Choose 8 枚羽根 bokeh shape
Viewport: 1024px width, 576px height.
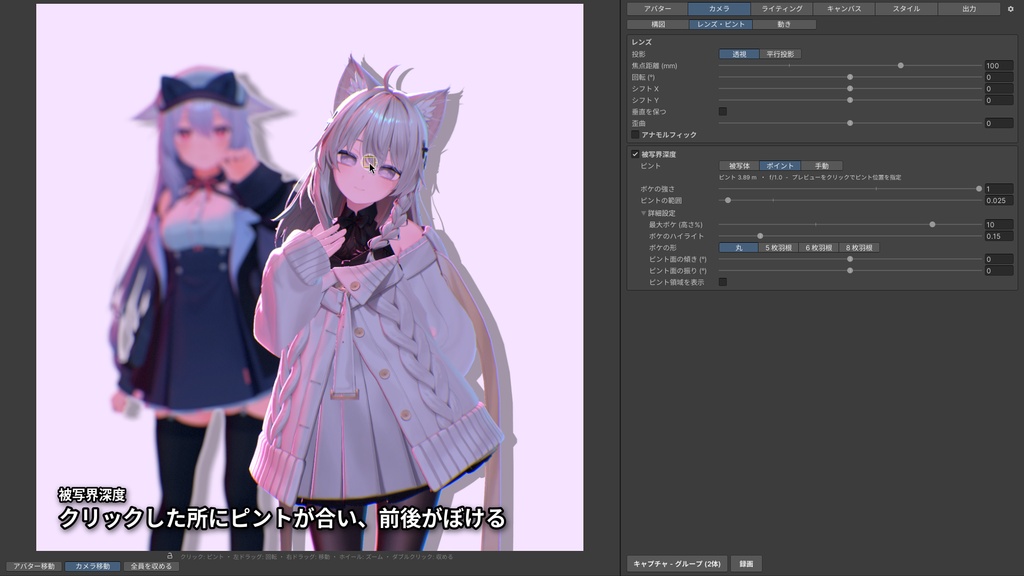click(x=859, y=248)
